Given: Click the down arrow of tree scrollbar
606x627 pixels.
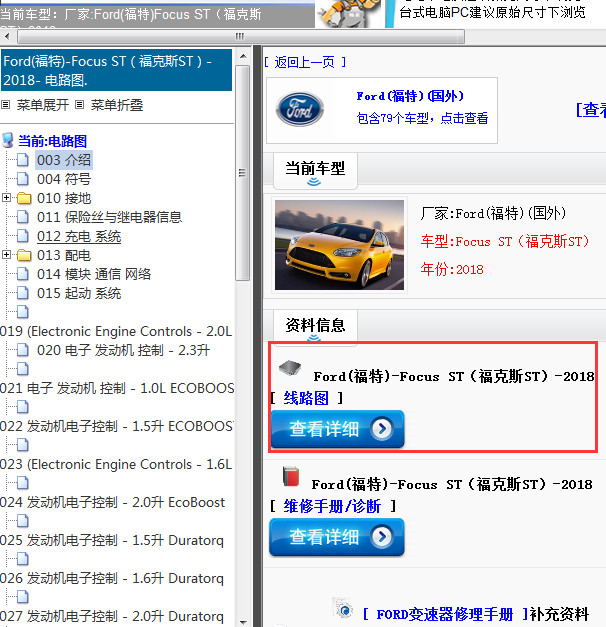Looking at the screenshot, I should click(x=243, y=622).
